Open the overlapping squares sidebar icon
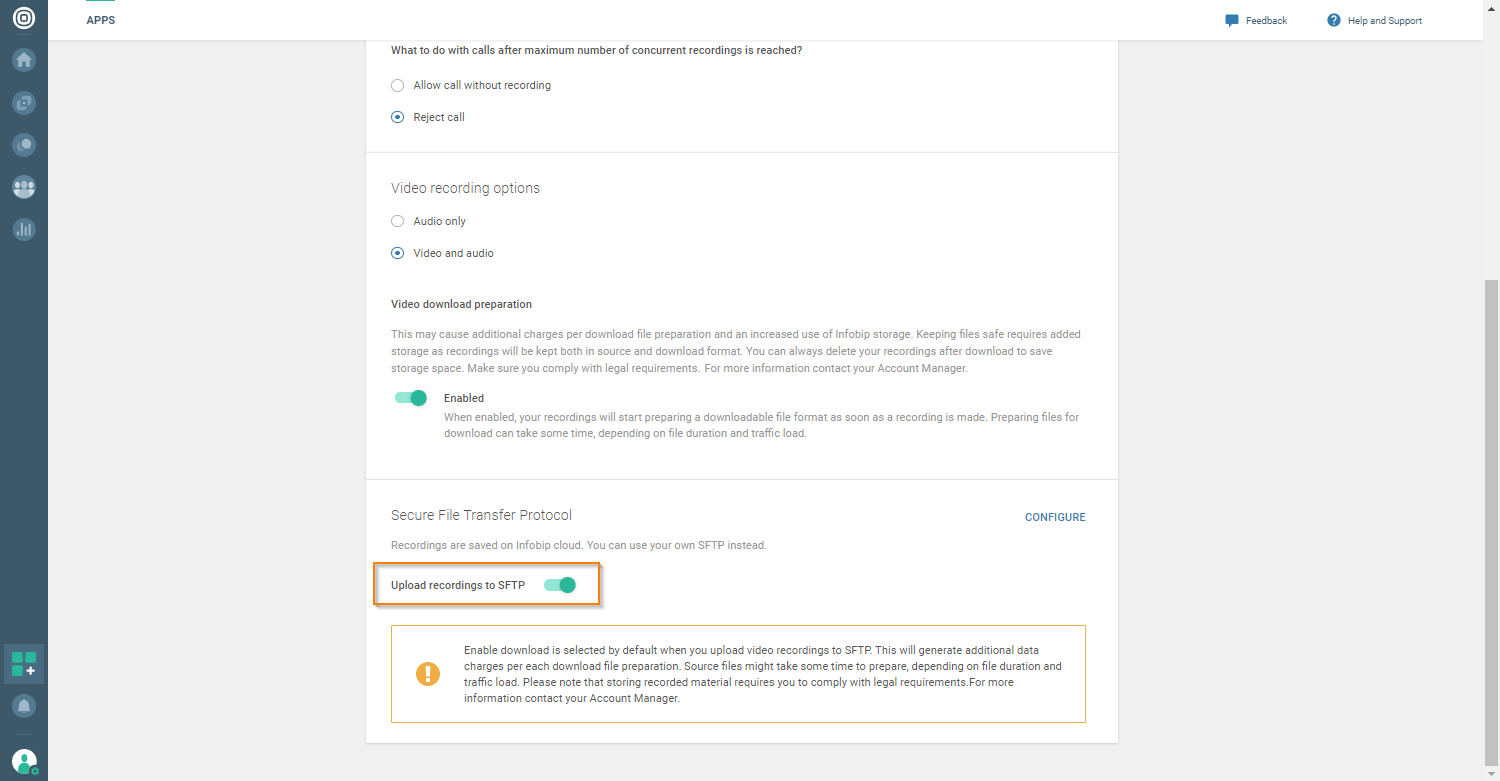The image size is (1500, 781). pos(24,102)
